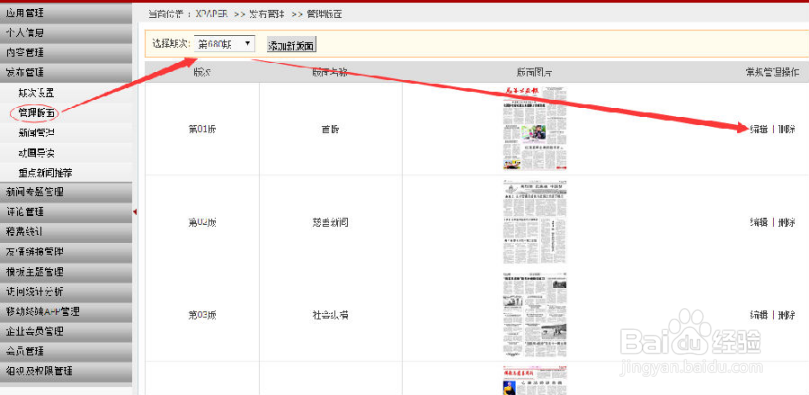Click XPAPER in the breadcrumb
This screenshot has width=809, height=395.
pyautogui.click(x=211, y=14)
